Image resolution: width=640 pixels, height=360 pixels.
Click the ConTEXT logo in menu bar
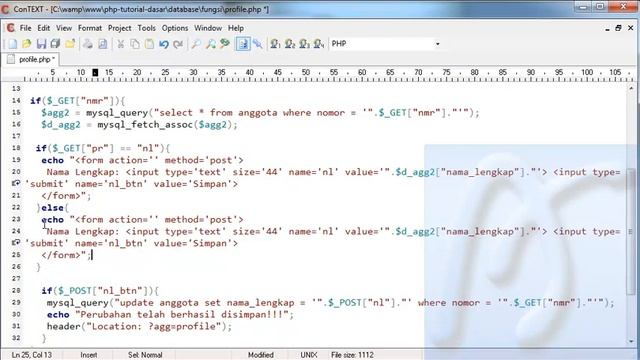pos(11,28)
